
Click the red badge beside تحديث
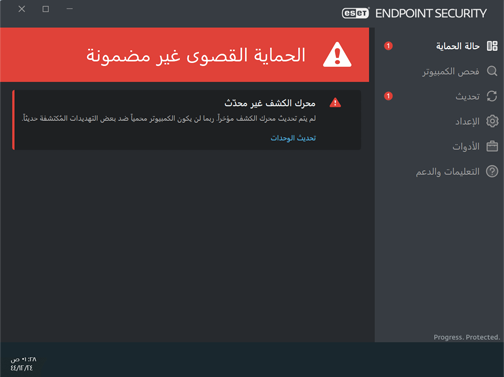(x=388, y=96)
